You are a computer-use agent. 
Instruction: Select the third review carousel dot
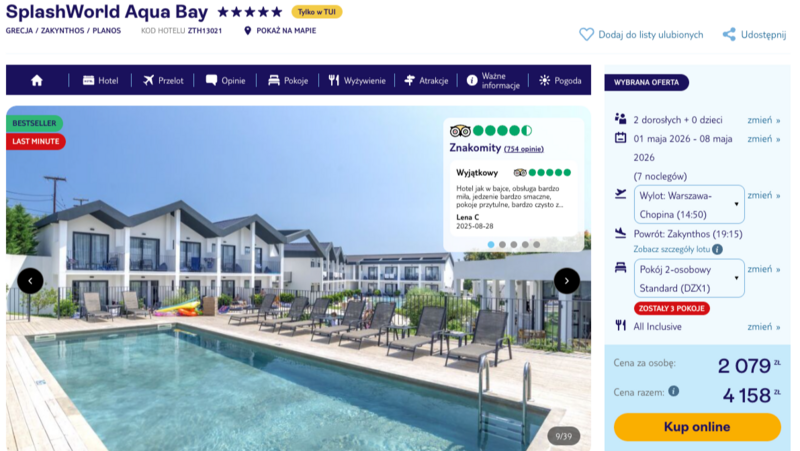[x=514, y=244]
